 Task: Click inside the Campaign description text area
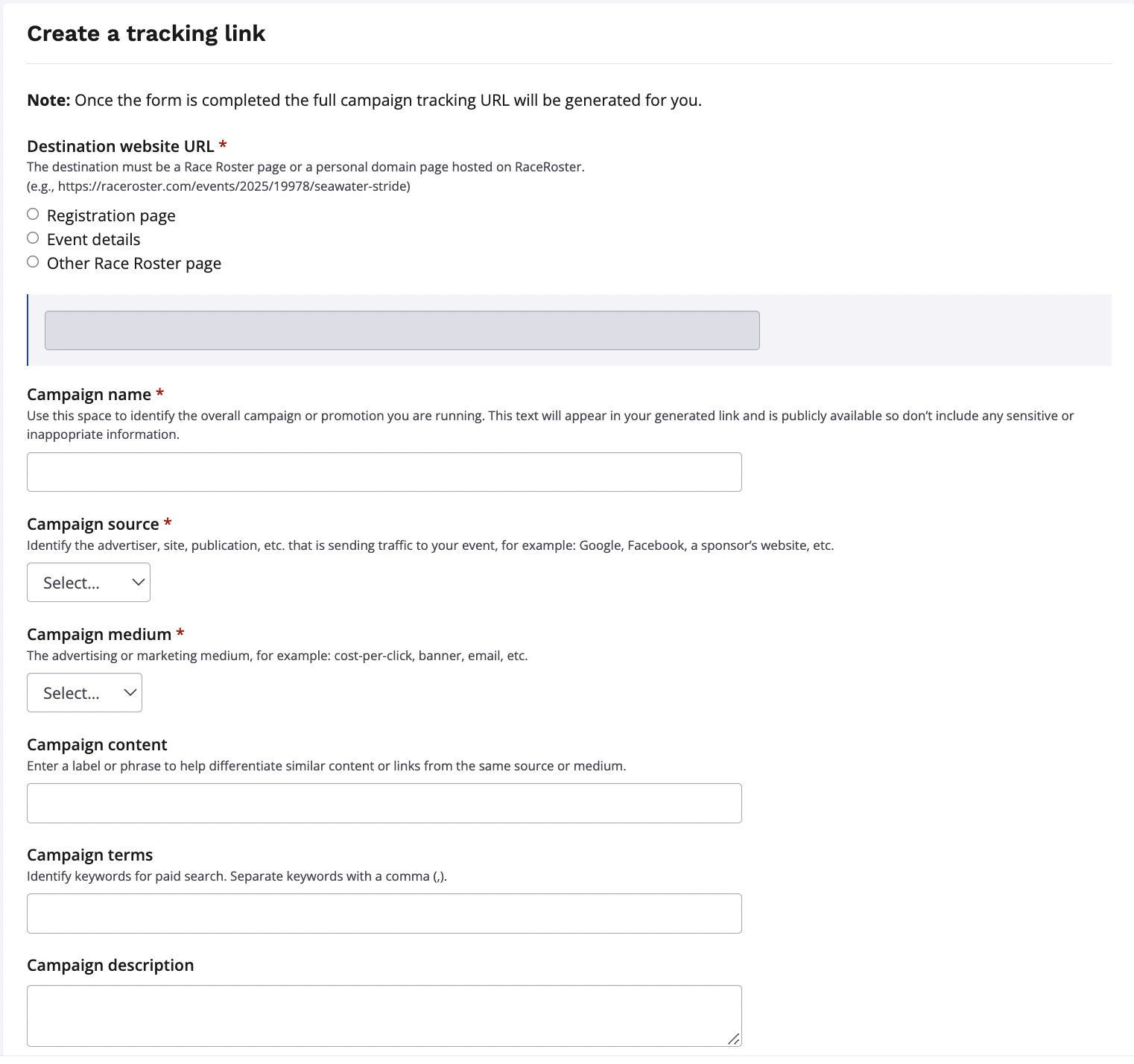coord(384,1016)
